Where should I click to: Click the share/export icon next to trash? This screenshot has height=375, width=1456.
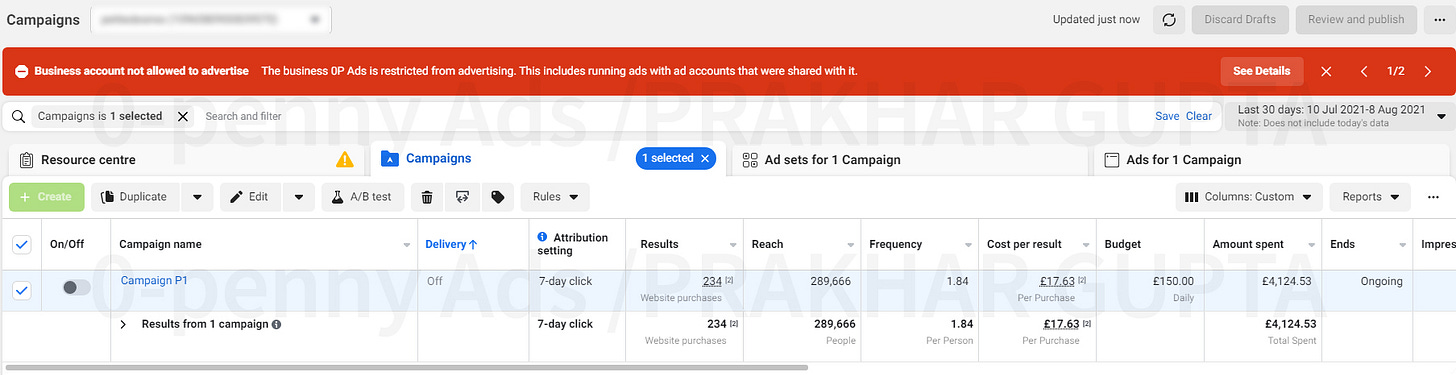click(462, 197)
